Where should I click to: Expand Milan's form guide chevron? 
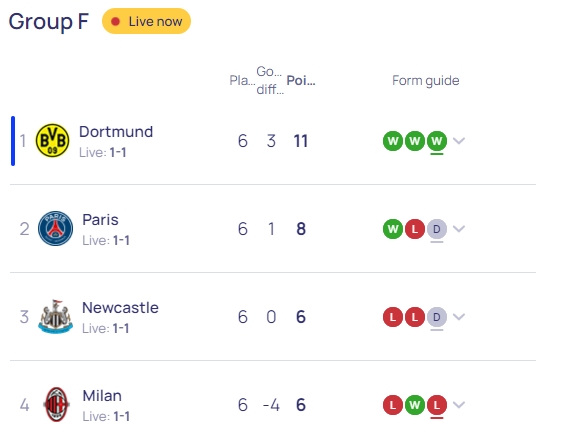pos(459,405)
